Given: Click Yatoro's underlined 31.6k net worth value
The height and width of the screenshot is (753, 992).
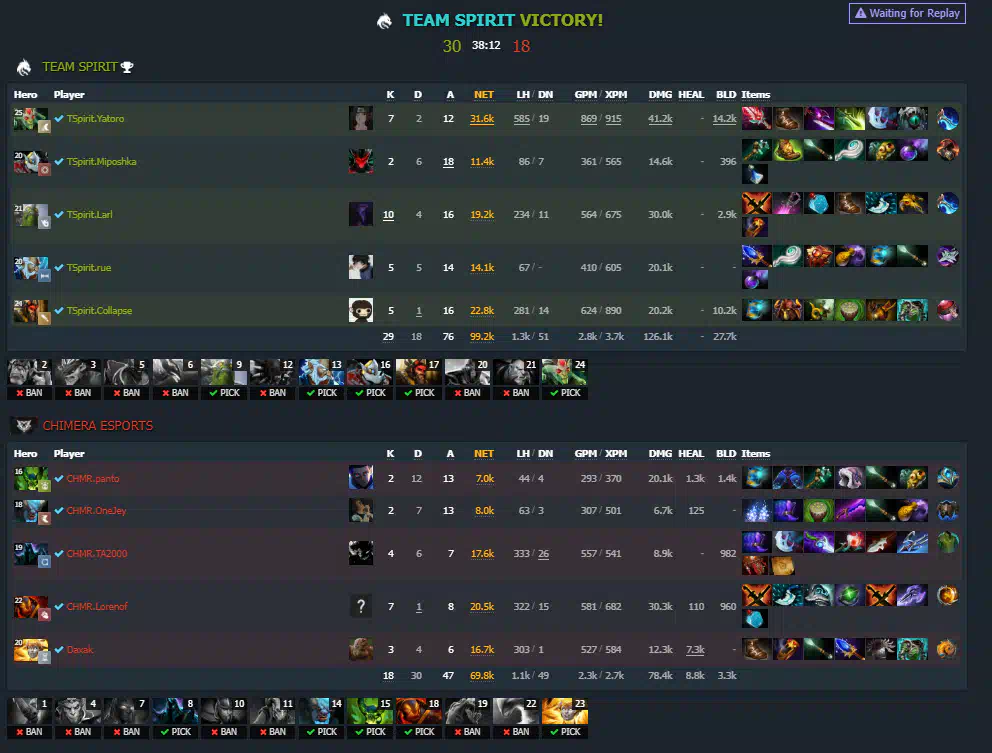Looking at the screenshot, I should click(x=481, y=118).
